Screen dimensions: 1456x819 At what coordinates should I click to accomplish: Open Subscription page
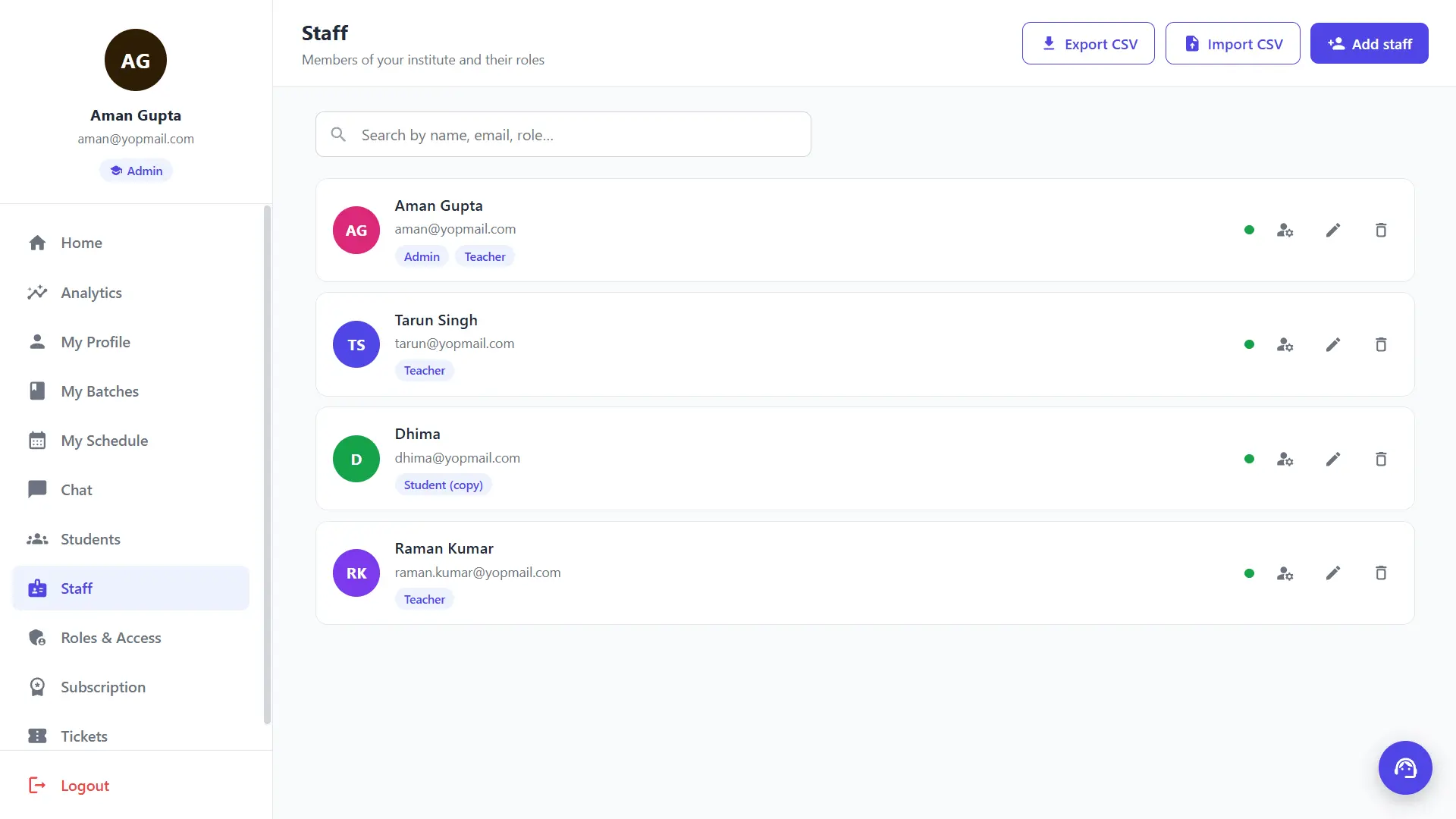pyautogui.click(x=130, y=687)
